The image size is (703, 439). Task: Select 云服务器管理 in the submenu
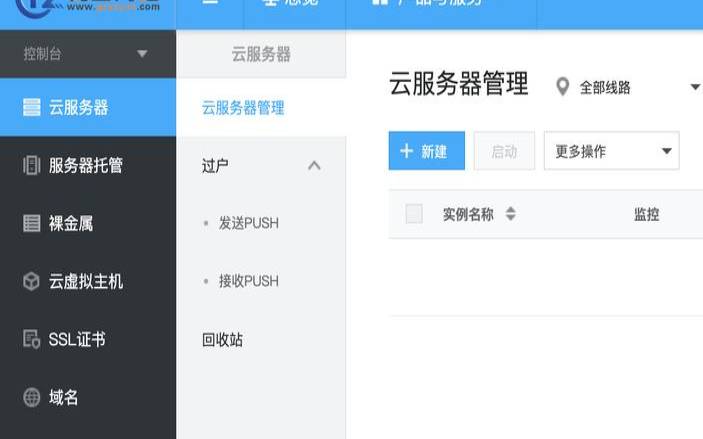243,108
